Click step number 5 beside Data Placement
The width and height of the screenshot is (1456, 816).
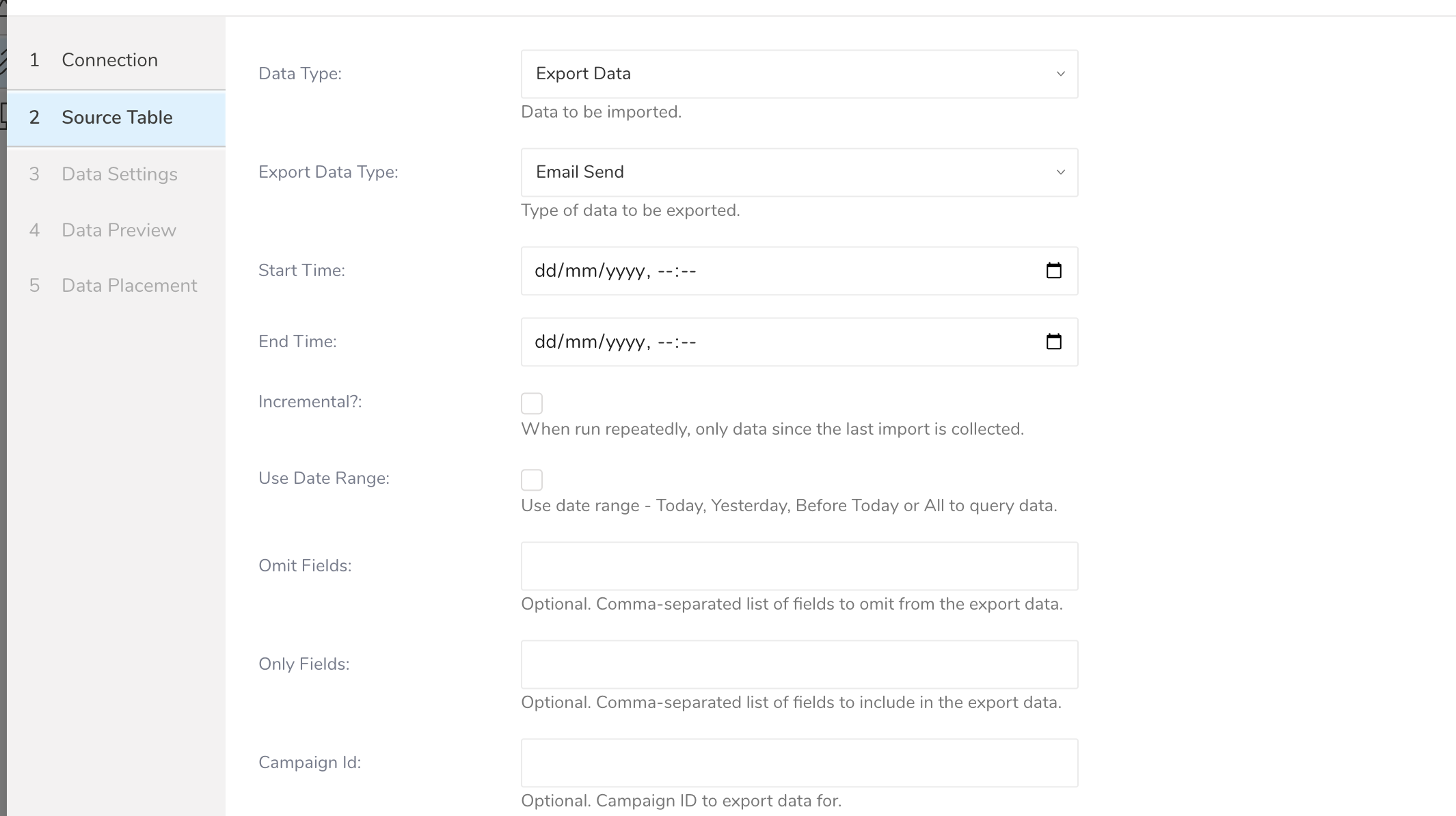coord(34,286)
